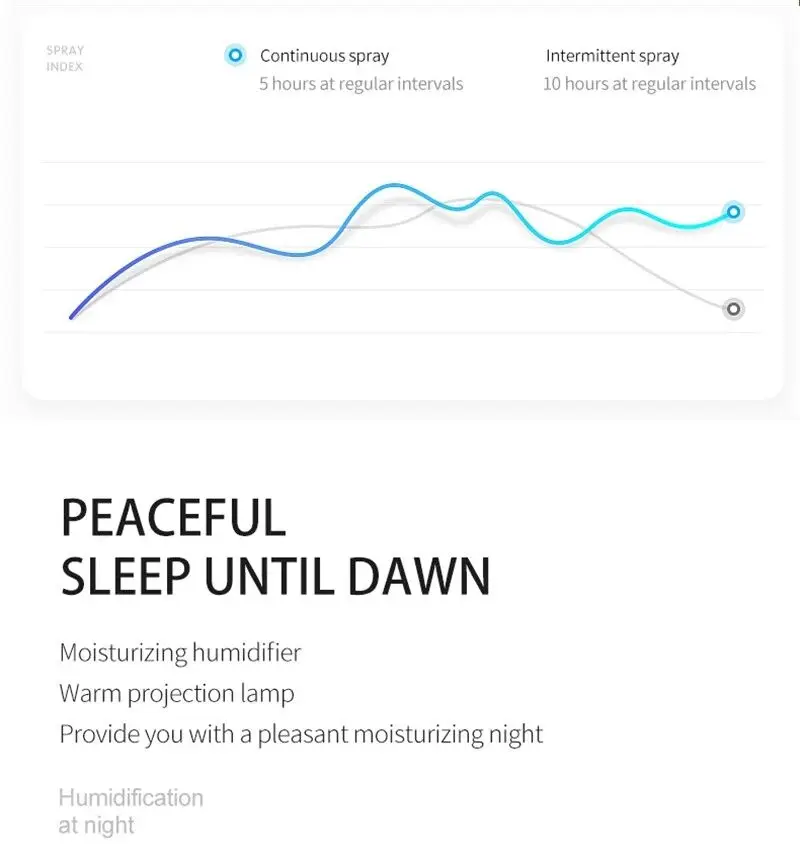
Task: Click the PEACEFUL heading line
Action: pyautogui.click(x=173, y=518)
